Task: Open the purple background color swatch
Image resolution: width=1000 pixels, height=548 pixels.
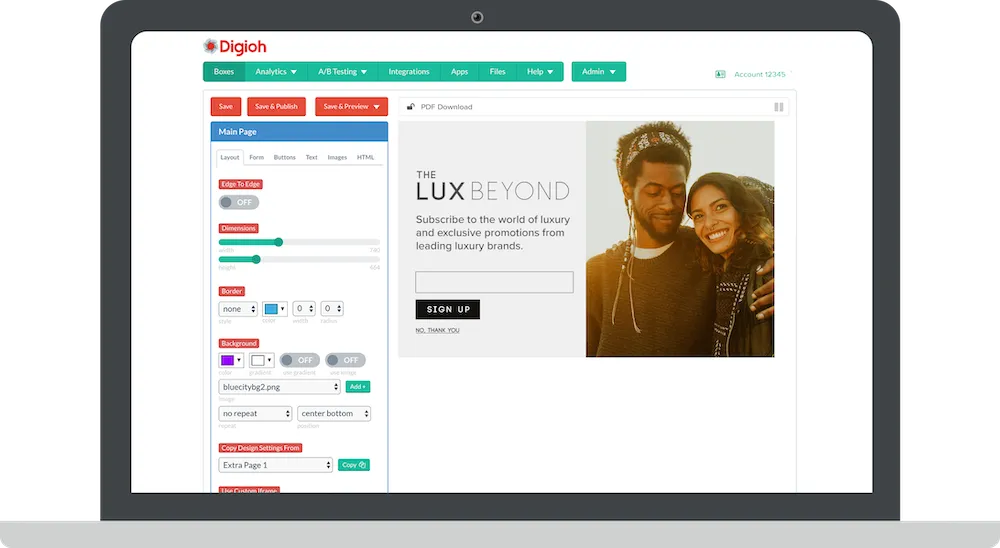Action: 231,360
